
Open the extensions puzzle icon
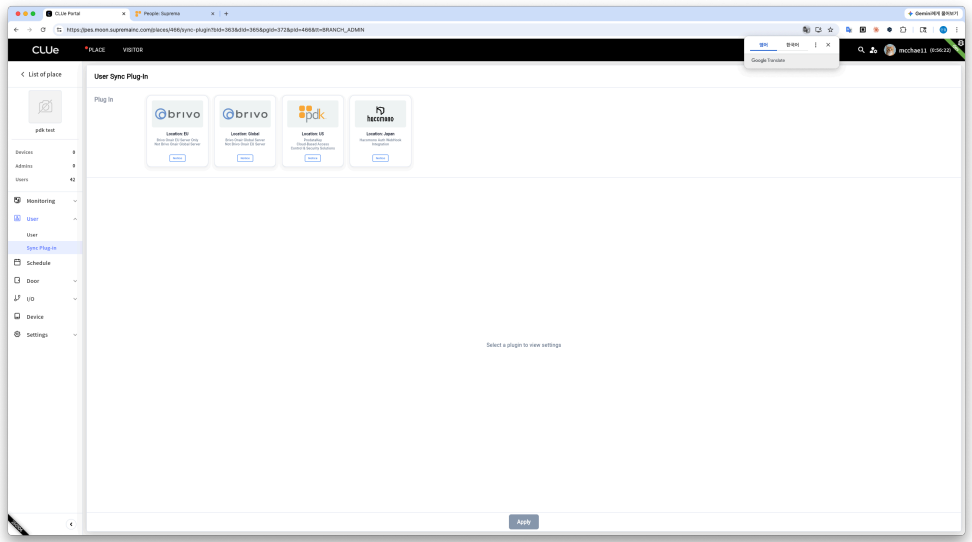point(903,30)
